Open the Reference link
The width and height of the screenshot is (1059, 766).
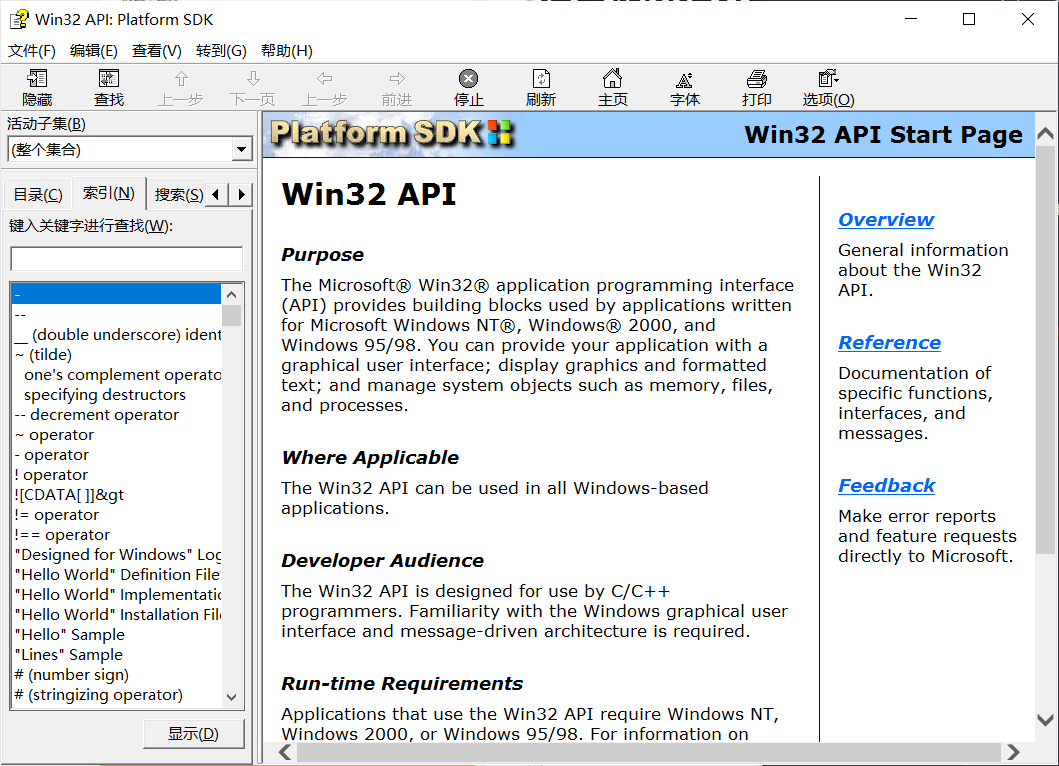pos(889,342)
